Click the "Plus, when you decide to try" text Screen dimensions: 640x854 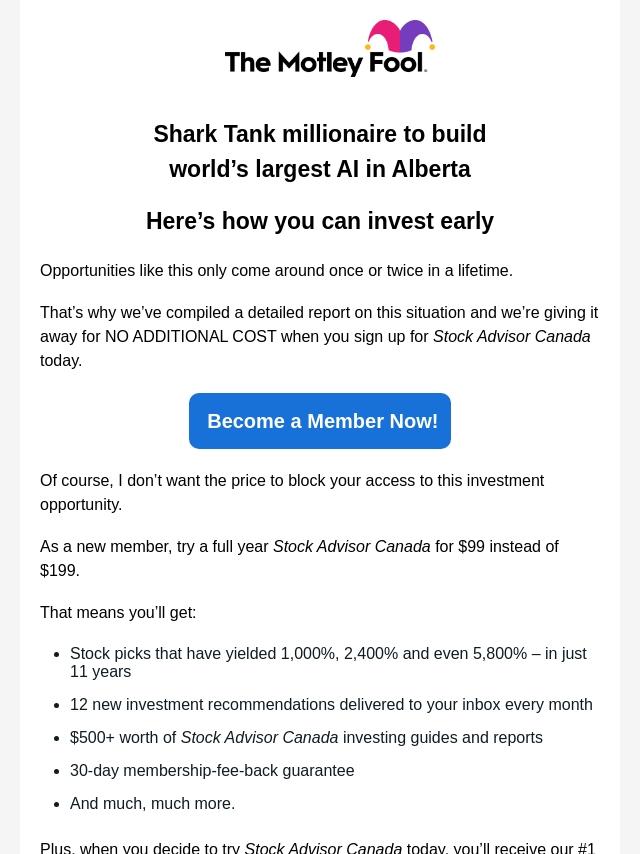click(140, 847)
